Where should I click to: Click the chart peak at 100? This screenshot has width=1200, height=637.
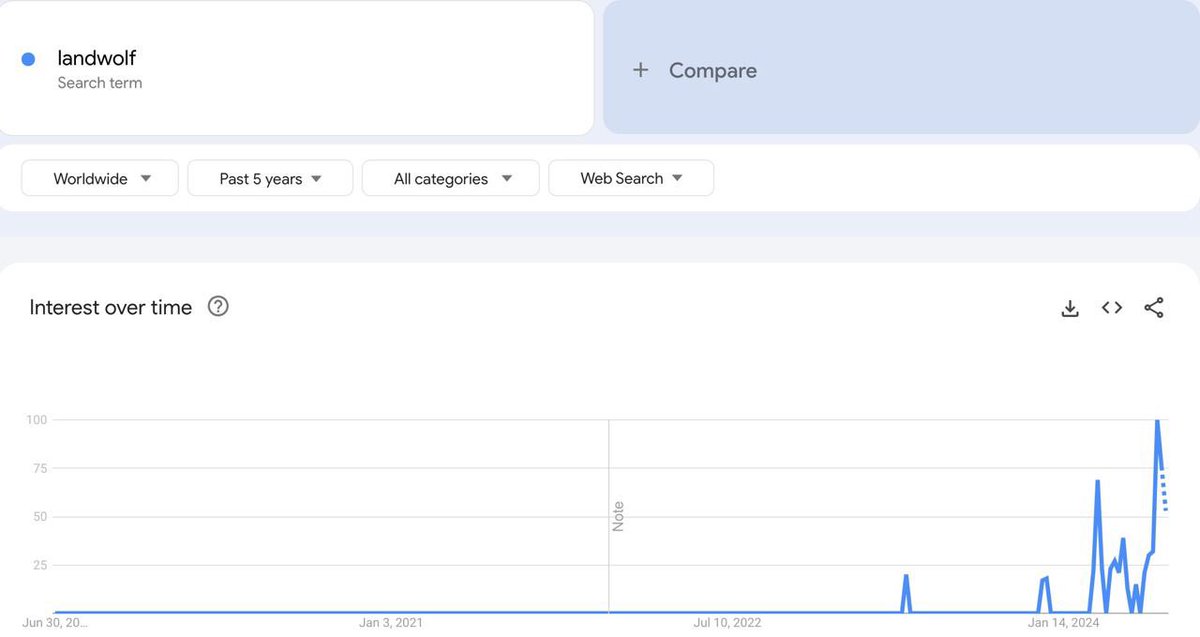1157,421
